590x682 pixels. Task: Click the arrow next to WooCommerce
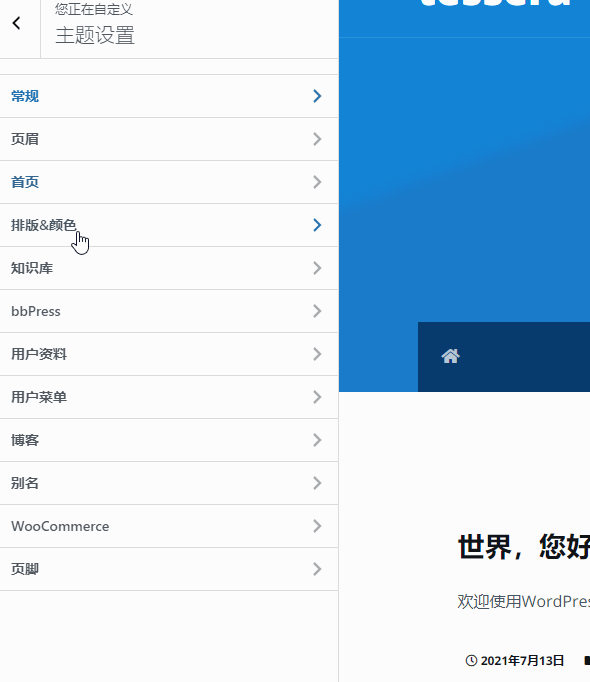click(x=317, y=526)
